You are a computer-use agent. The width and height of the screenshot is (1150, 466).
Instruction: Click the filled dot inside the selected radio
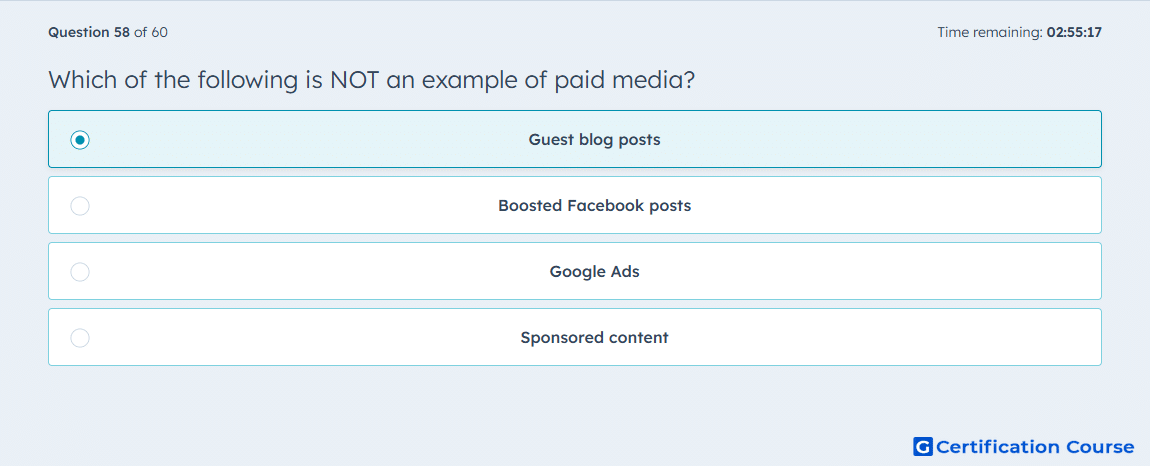80,139
